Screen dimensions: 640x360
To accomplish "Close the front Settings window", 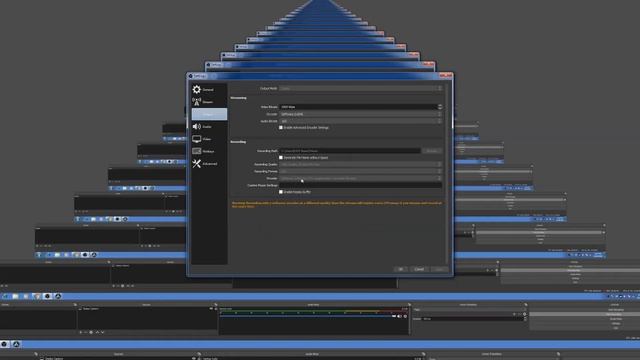I will (446, 76).
